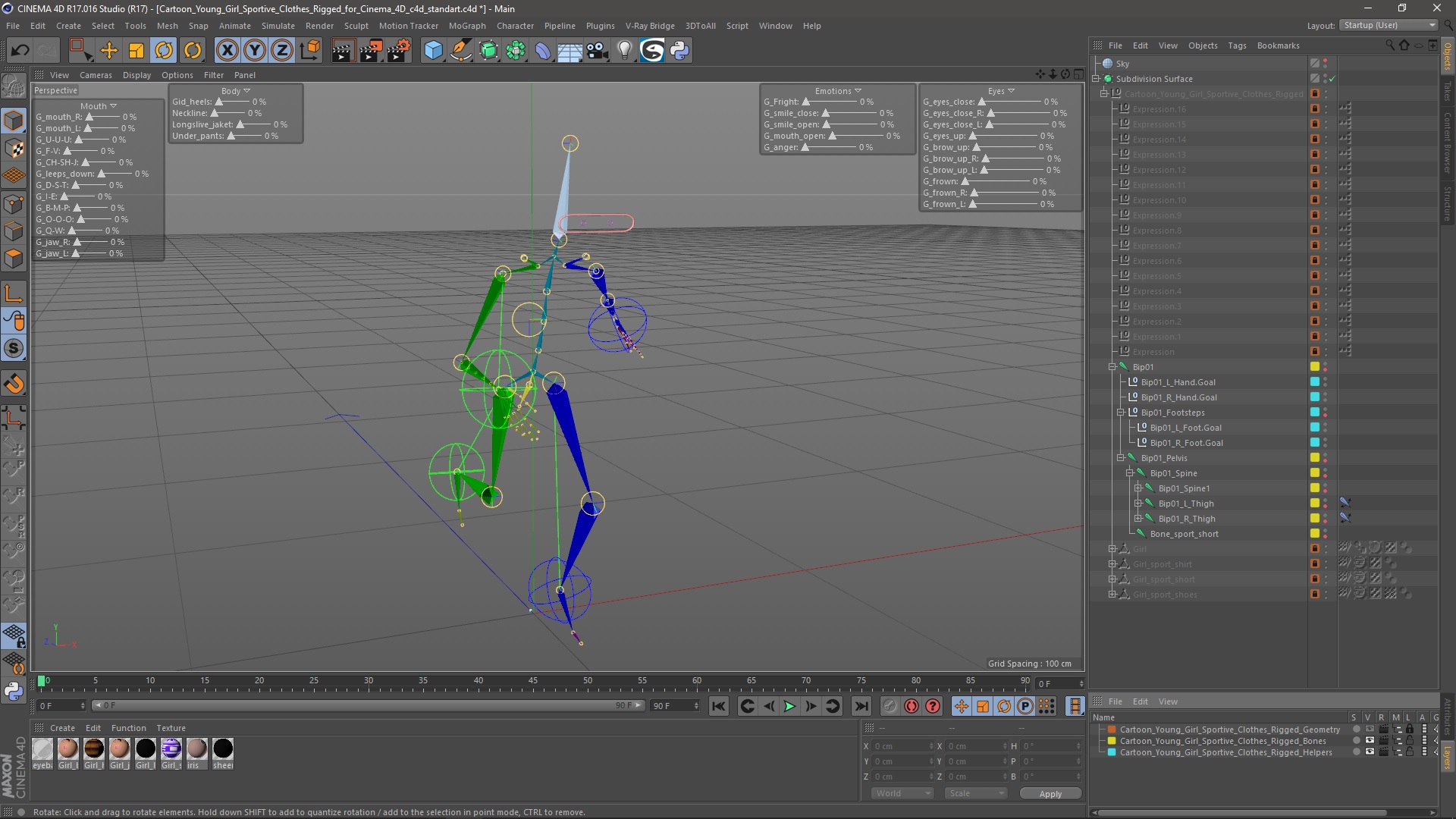
Task: Play the animation forward
Action: 789,706
